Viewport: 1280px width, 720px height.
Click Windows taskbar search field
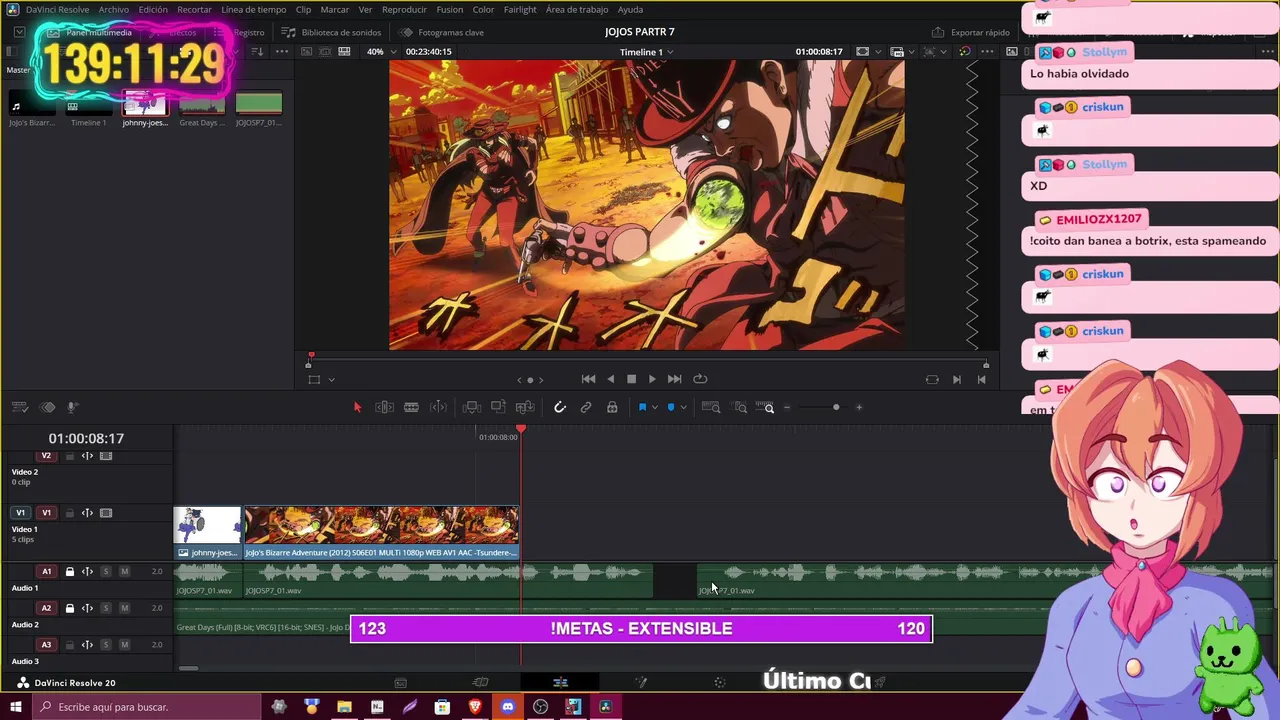147,707
